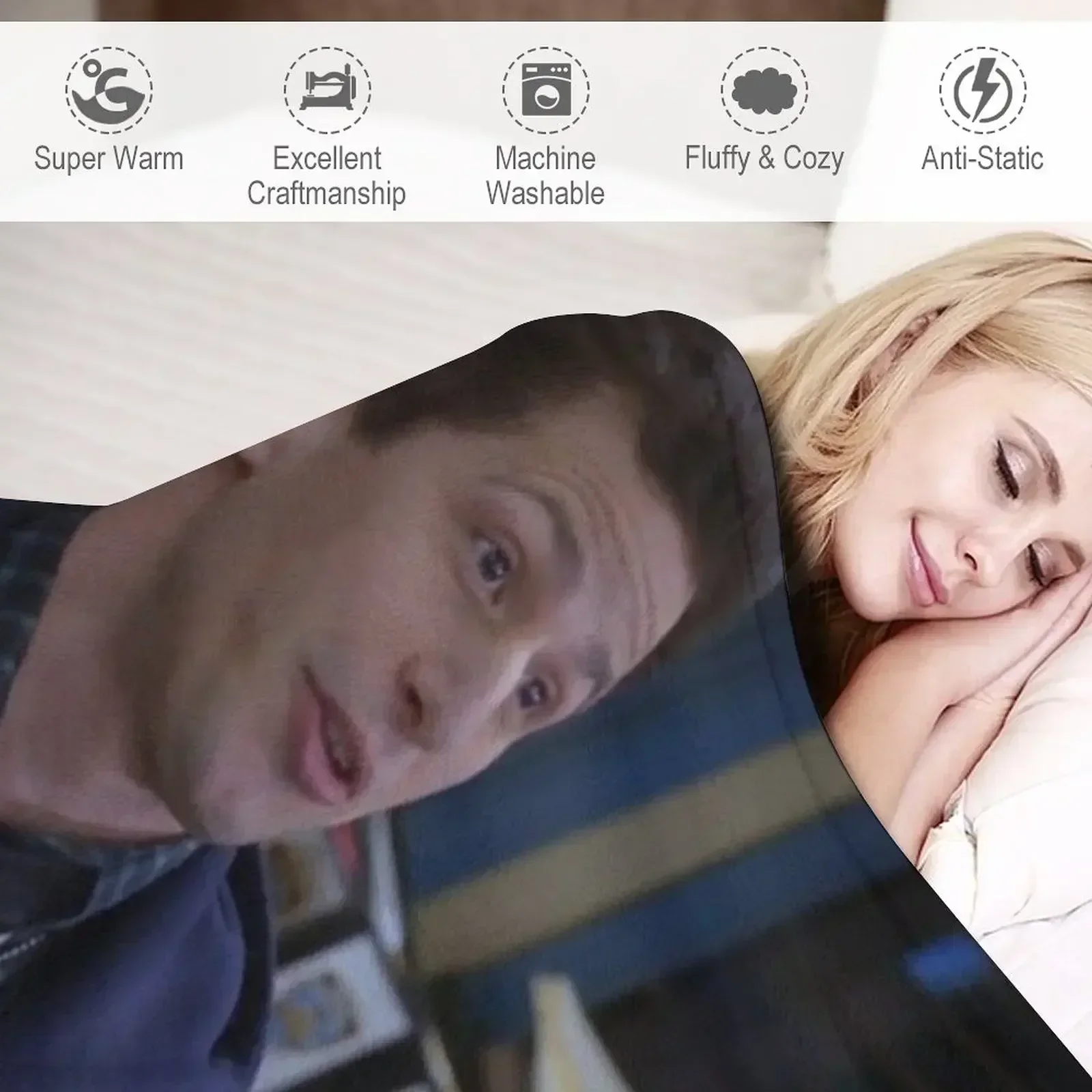The image size is (1092, 1092).
Task: Click the Super Warm wave icon
Action: (109, 89)
